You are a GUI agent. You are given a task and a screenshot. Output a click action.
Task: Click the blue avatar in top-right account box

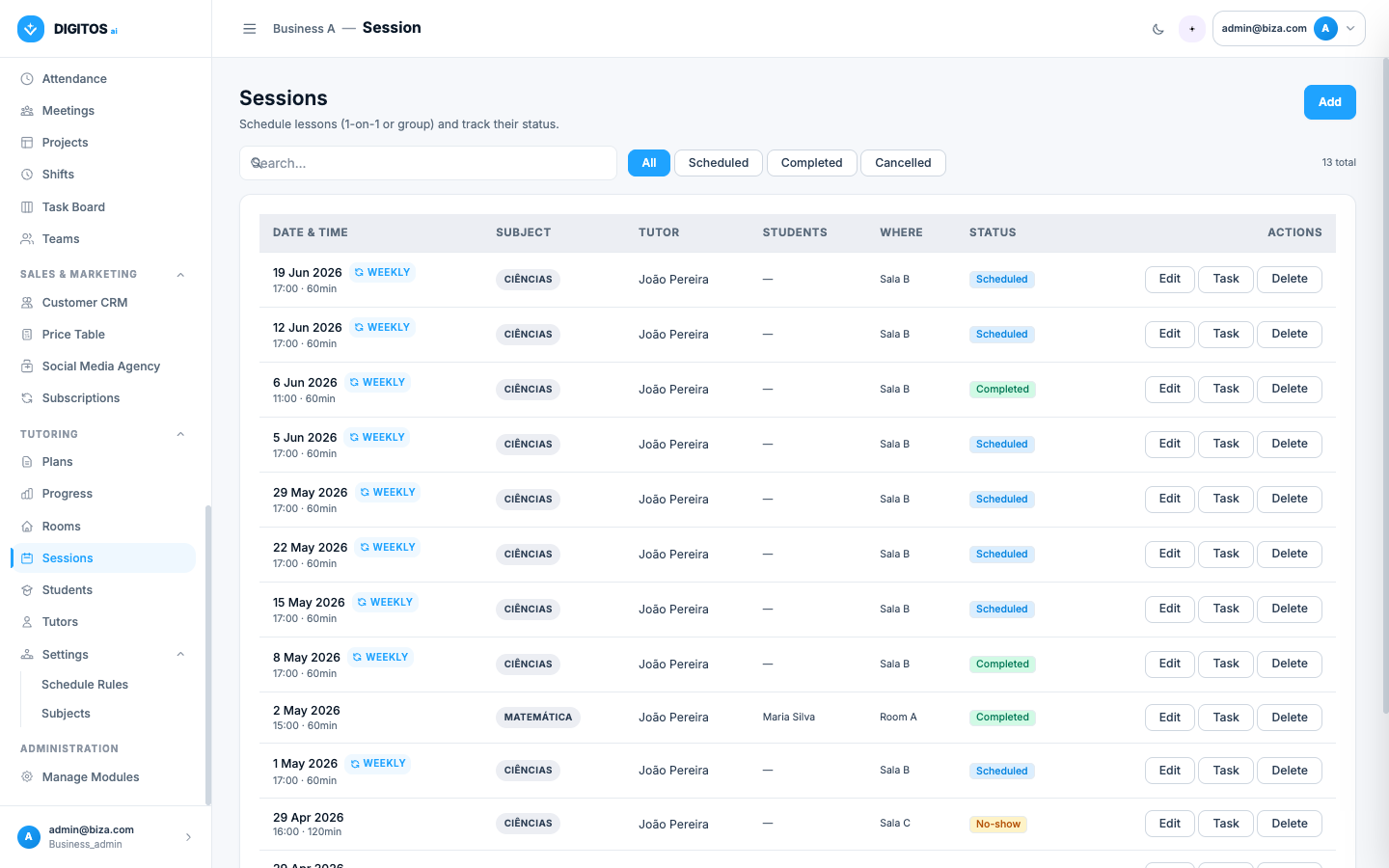[1325, 29]
